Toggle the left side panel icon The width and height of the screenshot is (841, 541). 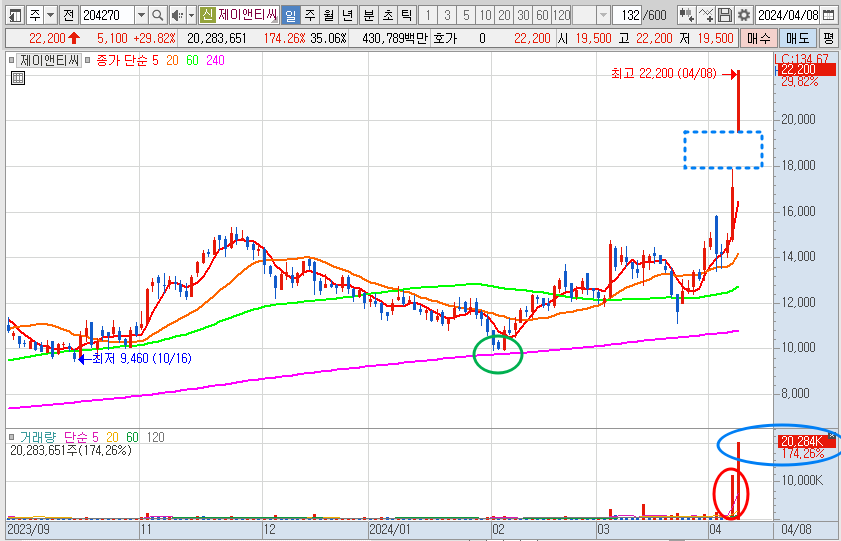(x=15, y=15)
